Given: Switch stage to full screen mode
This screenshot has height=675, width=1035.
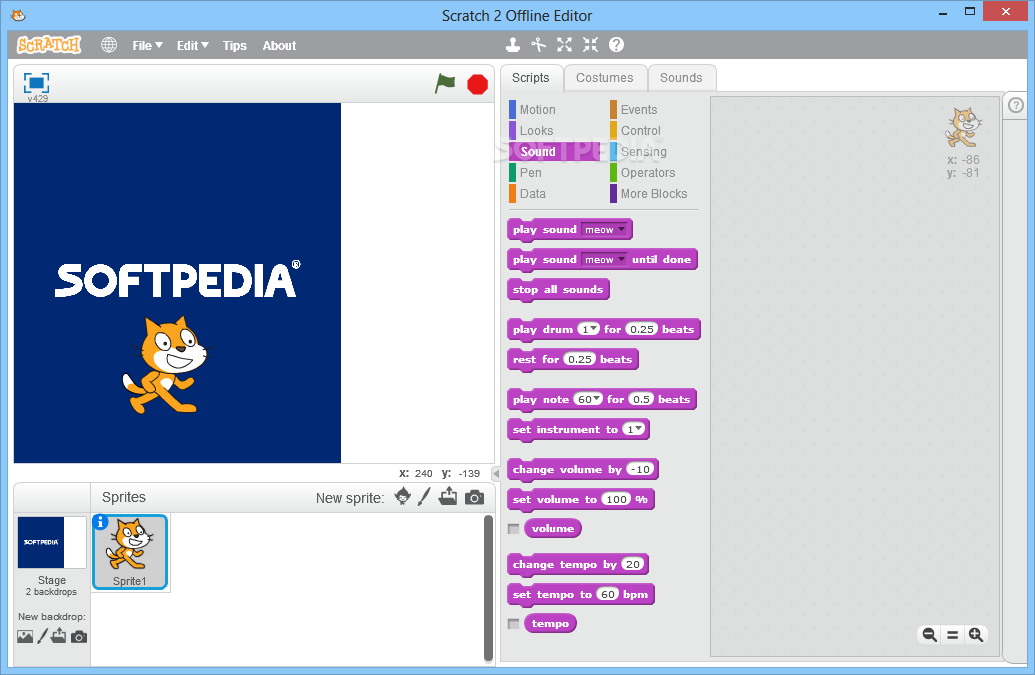Looking at the screenshot, I should 36,83.
